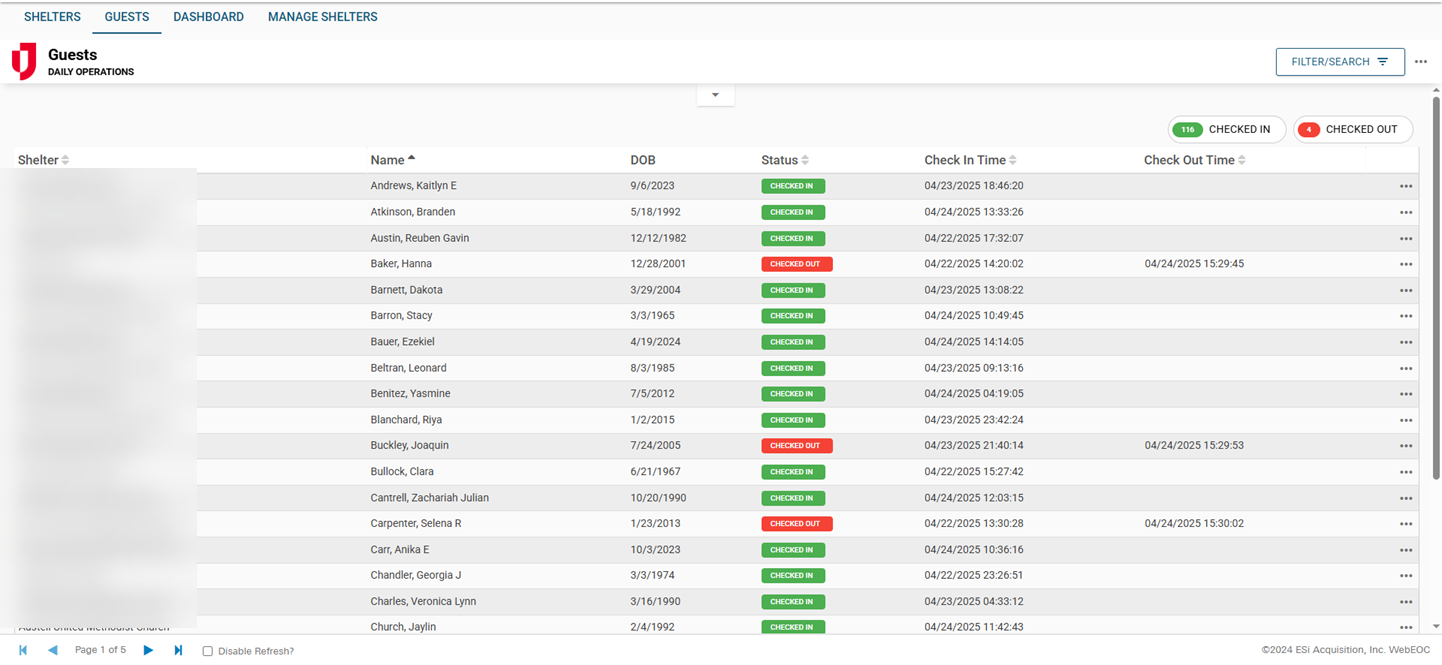Open row actions for Baker, Hanna
This screenshot has height=665, width=1442.
1405,264
